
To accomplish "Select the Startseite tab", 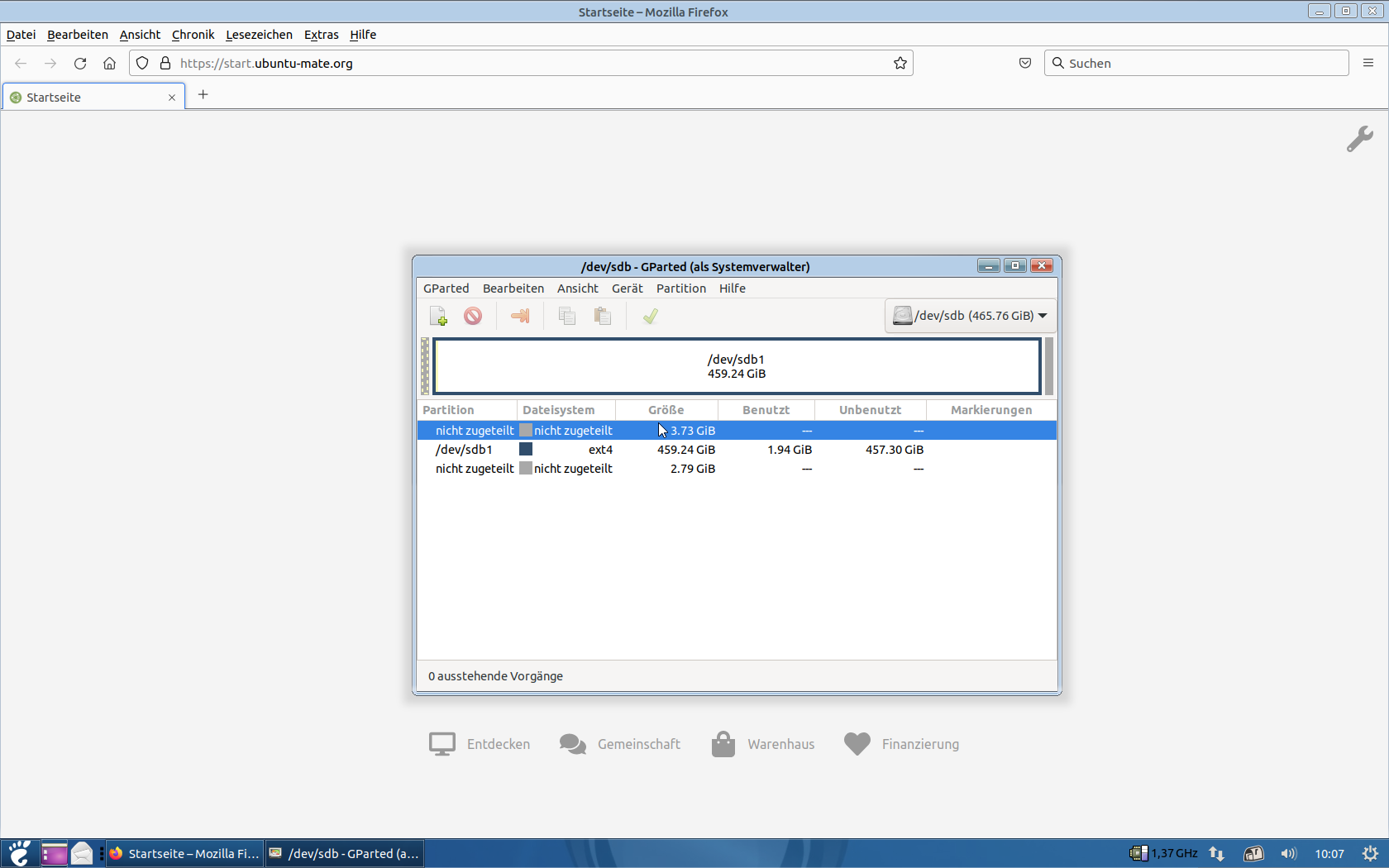I will click(x=93, y=97).
